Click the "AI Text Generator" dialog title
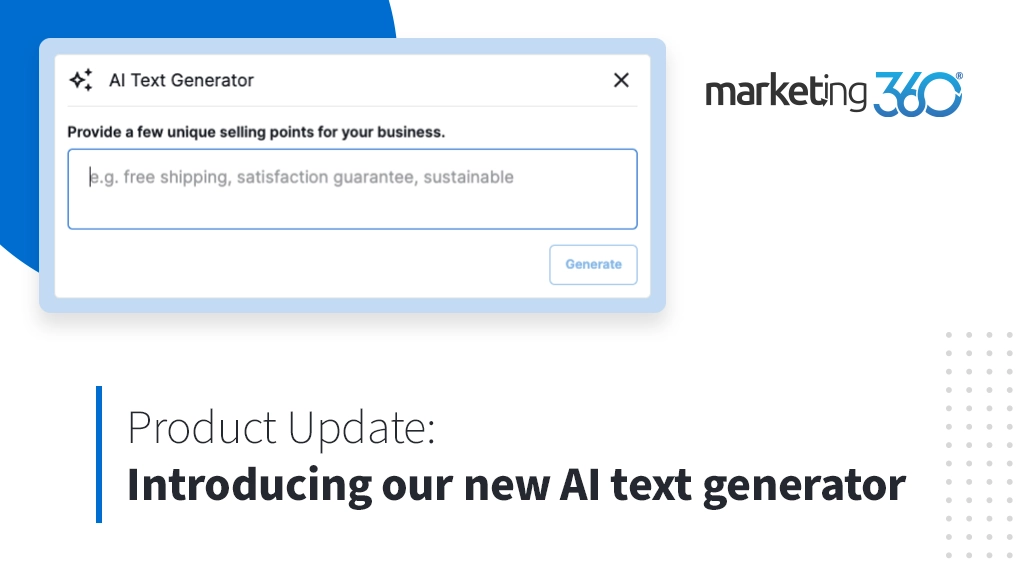 [181, 80]
